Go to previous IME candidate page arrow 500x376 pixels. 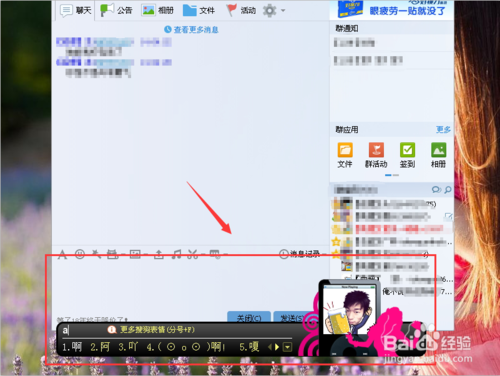tap(270, 347)
